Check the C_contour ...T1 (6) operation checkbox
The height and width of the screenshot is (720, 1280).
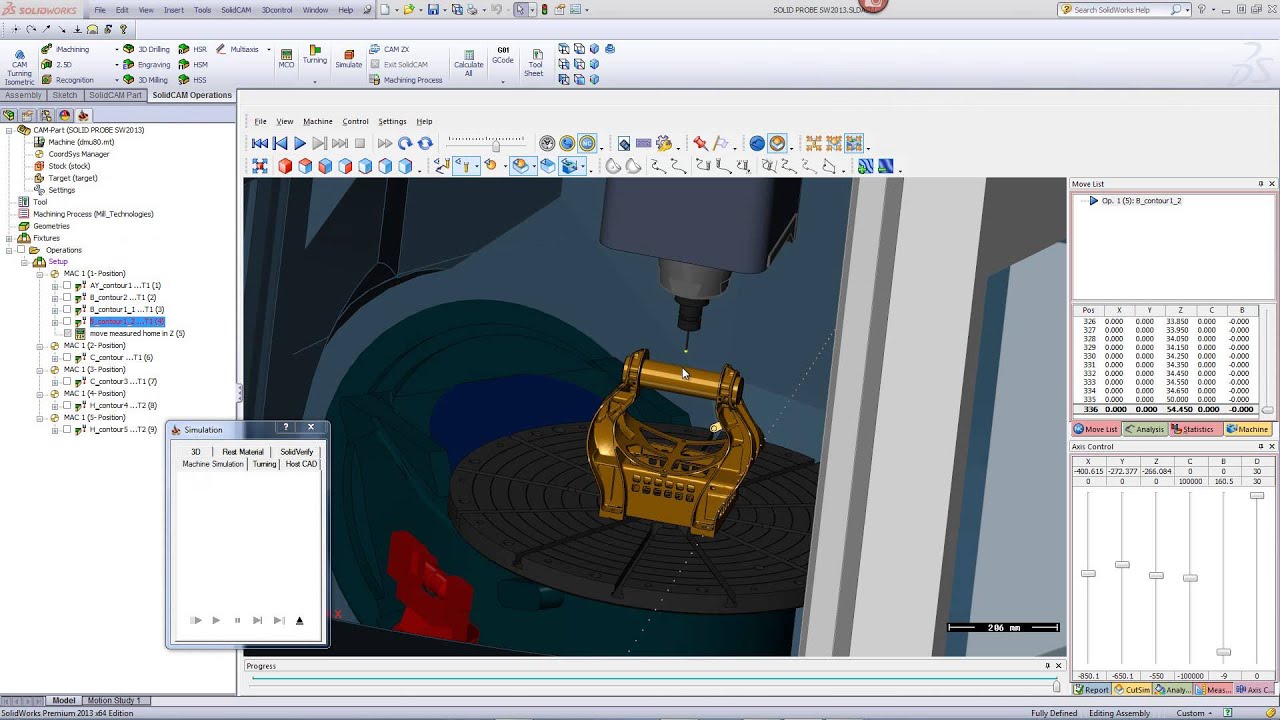tap(67, 357)
